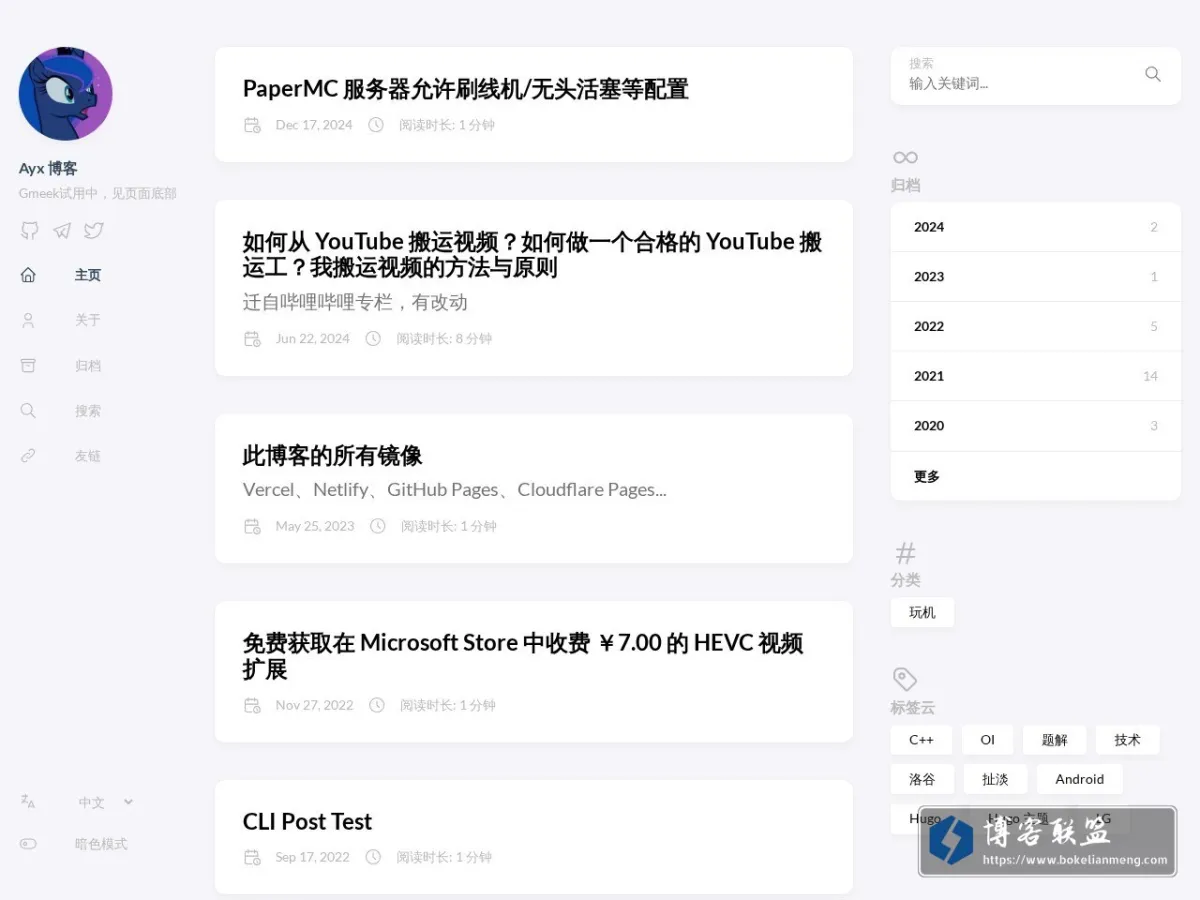Open the 归档 sidebar menu item
Screen dimensions: 1200x900
(x=88, y=366)
